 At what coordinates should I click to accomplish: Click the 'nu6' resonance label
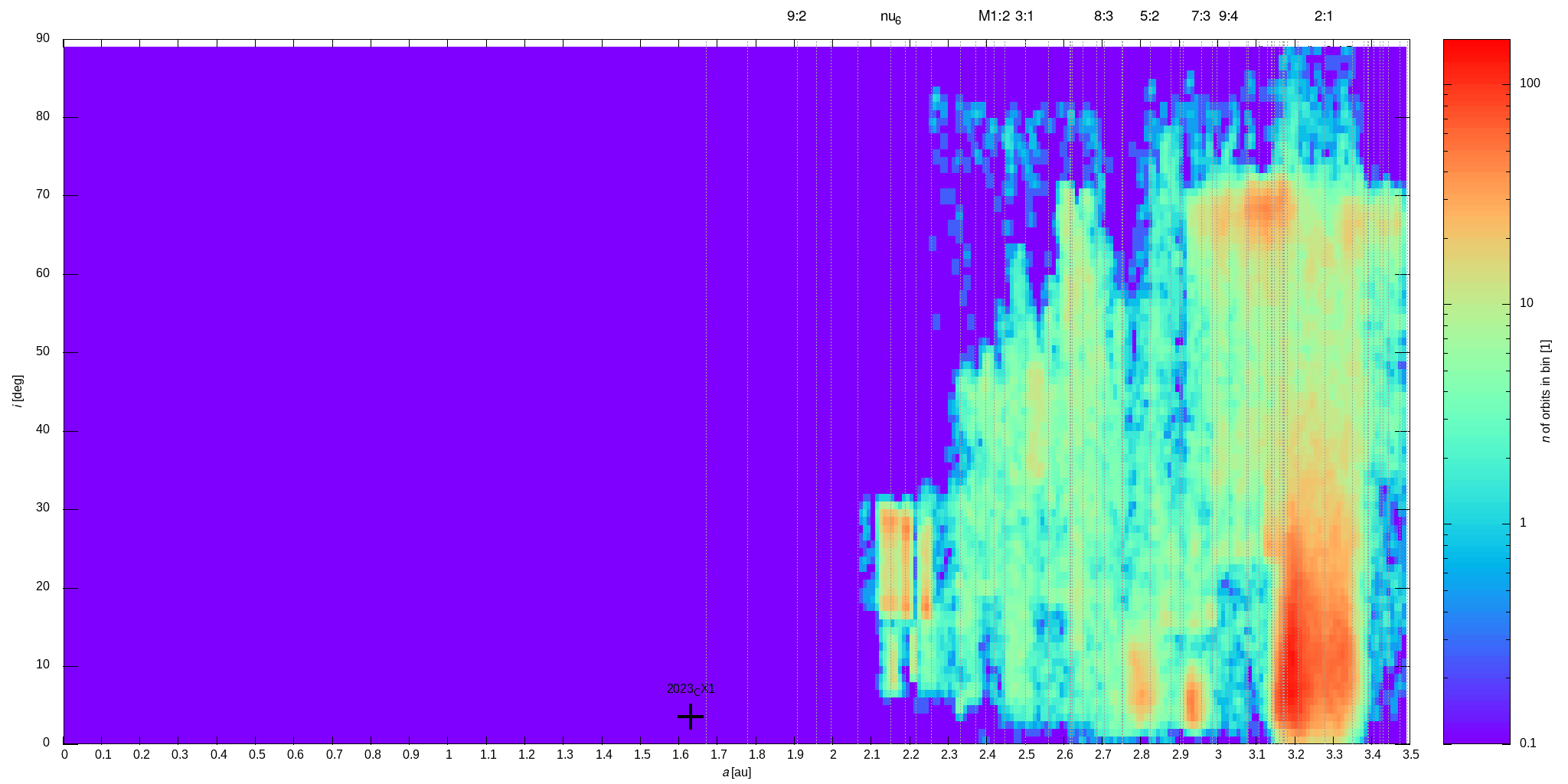[890, 18]
